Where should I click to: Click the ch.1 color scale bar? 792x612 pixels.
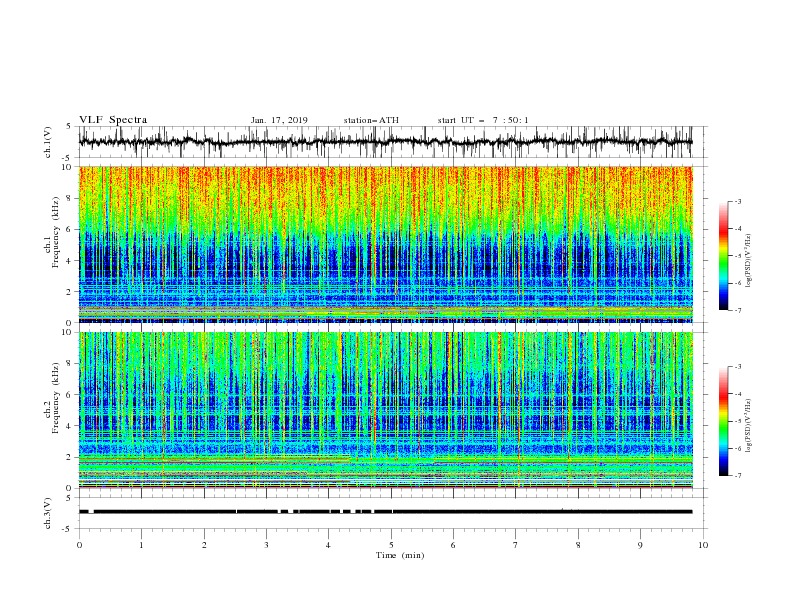coord(723,256)
